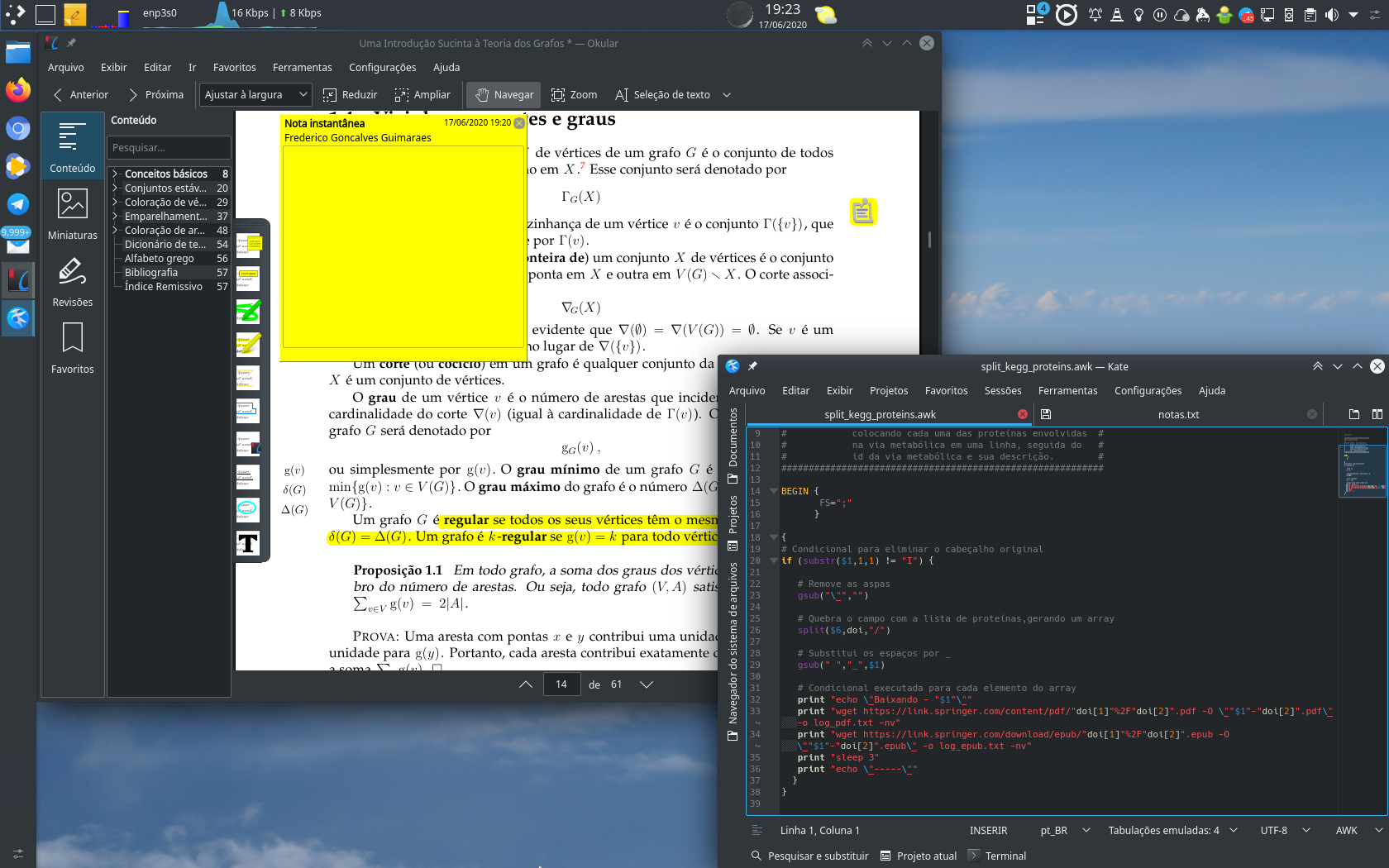
Task: Click the Próxima page button
Action: 155,95
